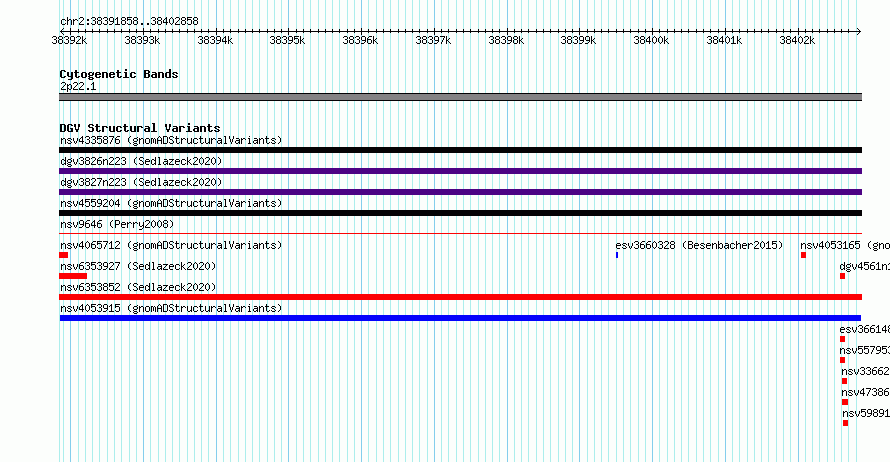
Task: Open variant label nsv4335876 (gnomADStructuralVariants)
Action: (171, 140)
